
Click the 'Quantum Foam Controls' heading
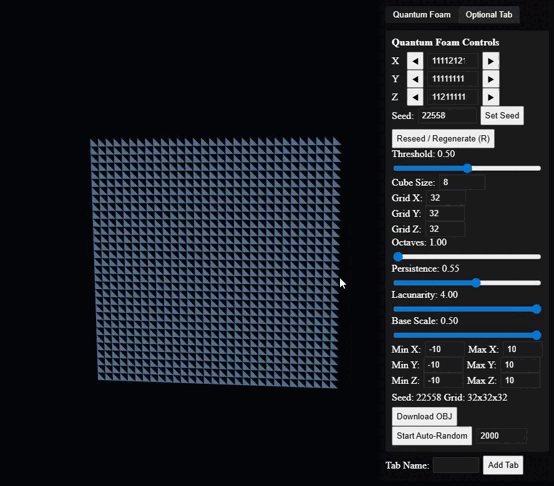point(445,42)
